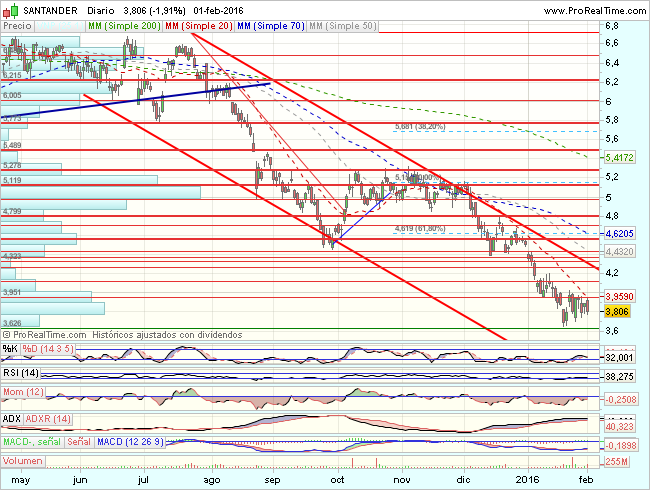Click the SANTANDER ticker name
This screenshot has width=650, height=490.
(50, 11)
